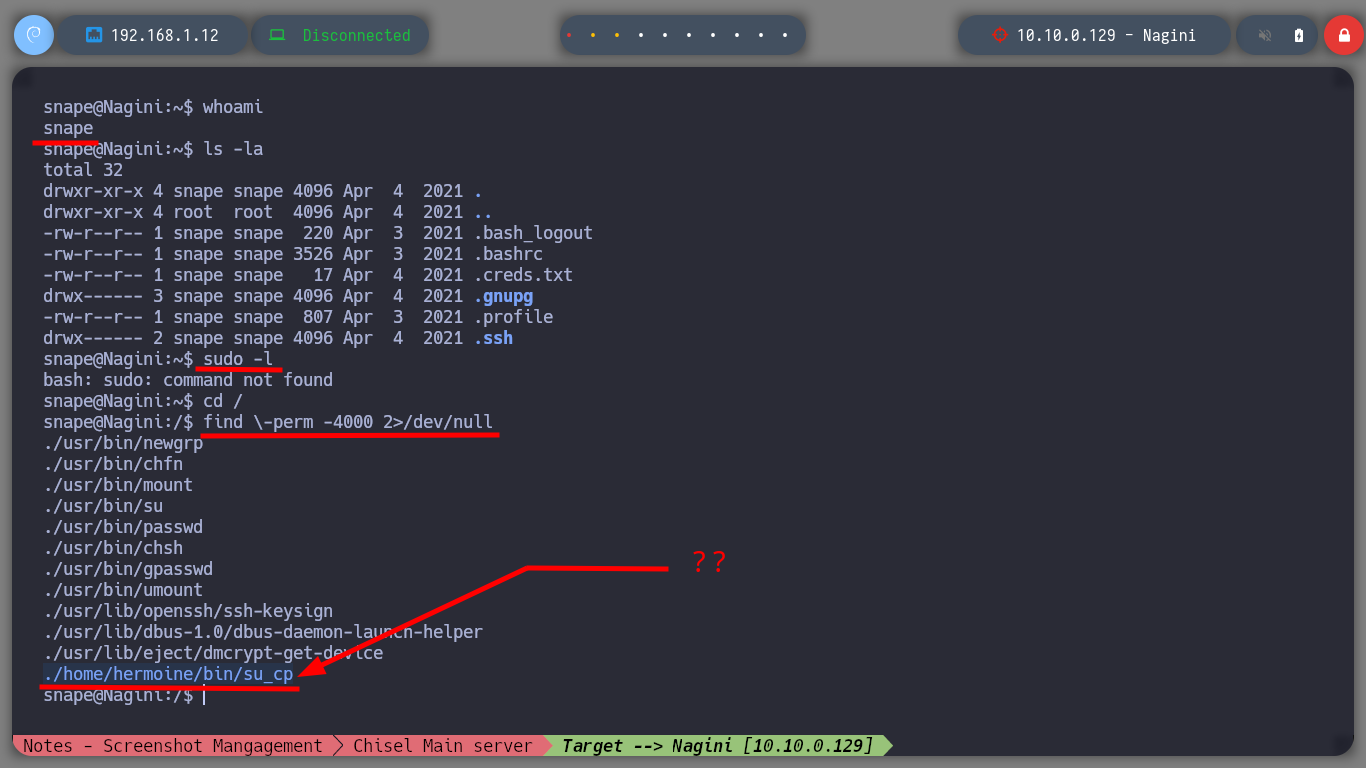Open the Debian swirl launcher menu
Image resolution: width=1366 pixels, height=768 pixels.
(x=33, y=35)
